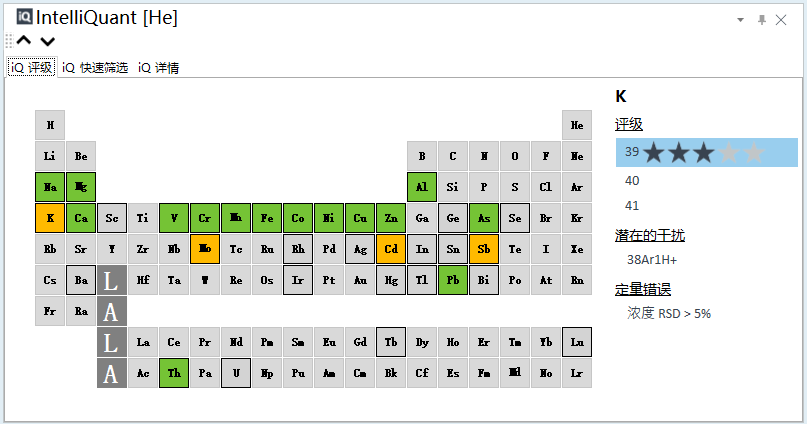Image resolution: width=807 pixels, height=424 pixels.
Task: Select the orange Cd element cell
Action: click(391, 249)
